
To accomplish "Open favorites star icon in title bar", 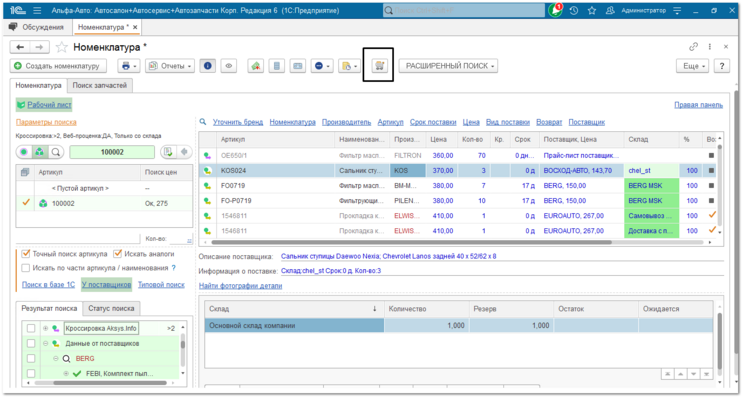I will (592, 10).
